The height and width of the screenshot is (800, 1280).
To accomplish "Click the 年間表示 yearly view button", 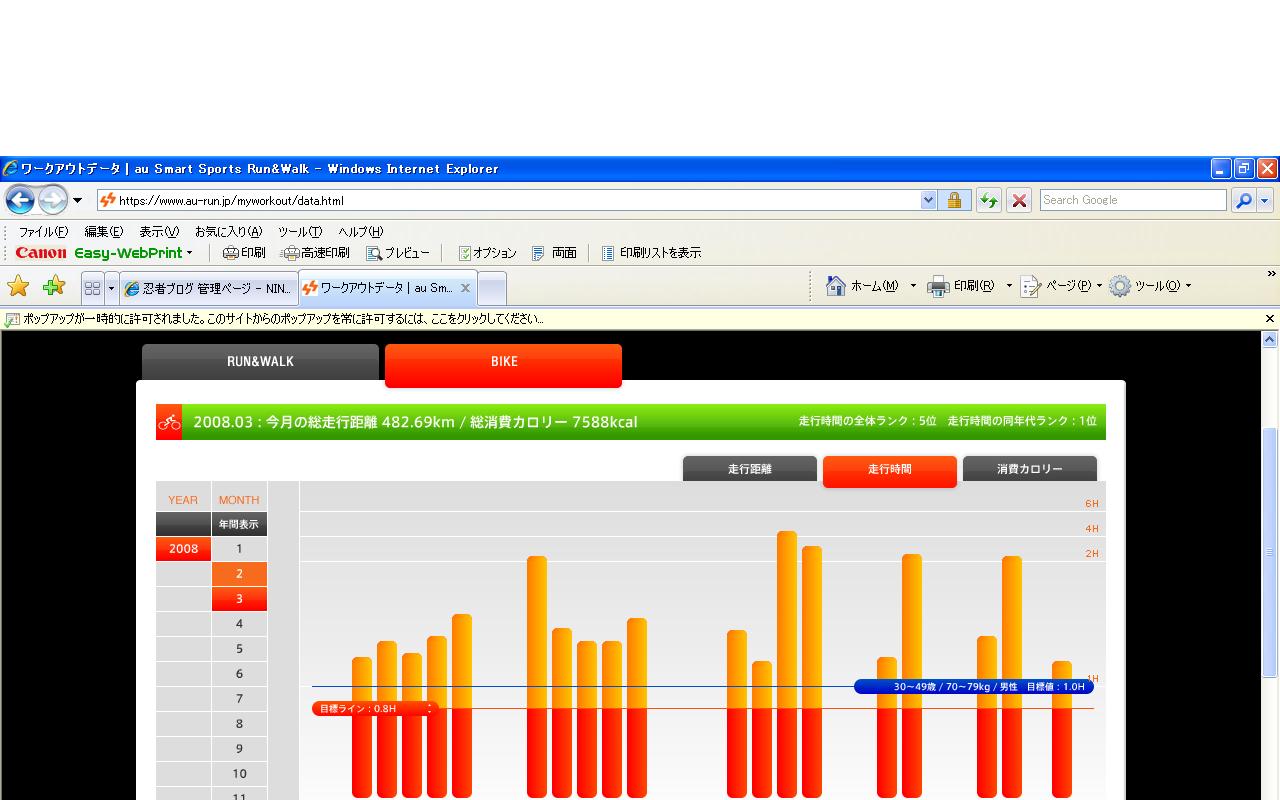I will 239,524.
